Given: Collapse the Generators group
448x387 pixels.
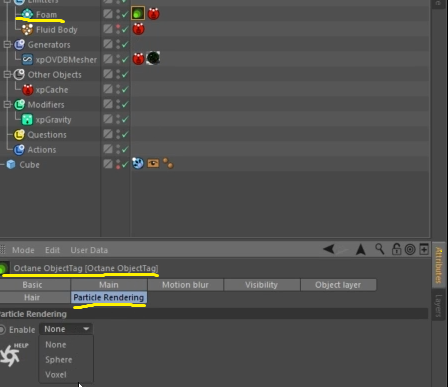Looking at the screenshot, I should [7, 45].
